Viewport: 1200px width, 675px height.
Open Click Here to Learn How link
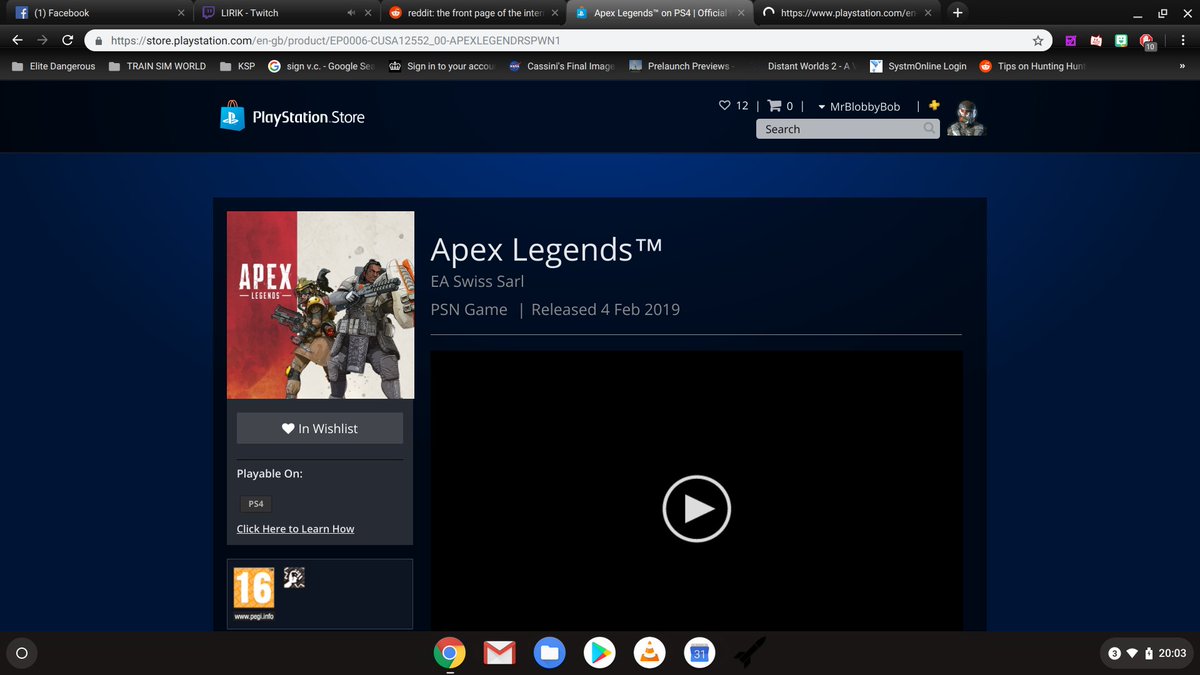click(295, 529)
